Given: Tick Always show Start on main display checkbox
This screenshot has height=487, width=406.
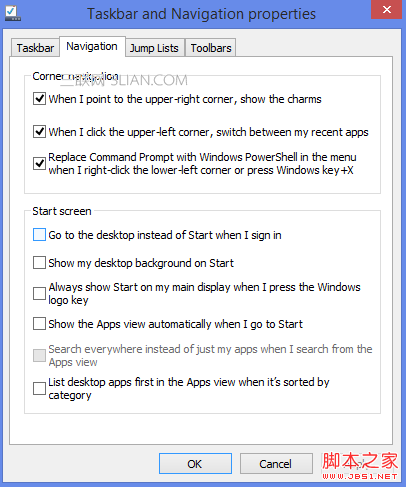Looking at the screenshot, I should [39, 294].
